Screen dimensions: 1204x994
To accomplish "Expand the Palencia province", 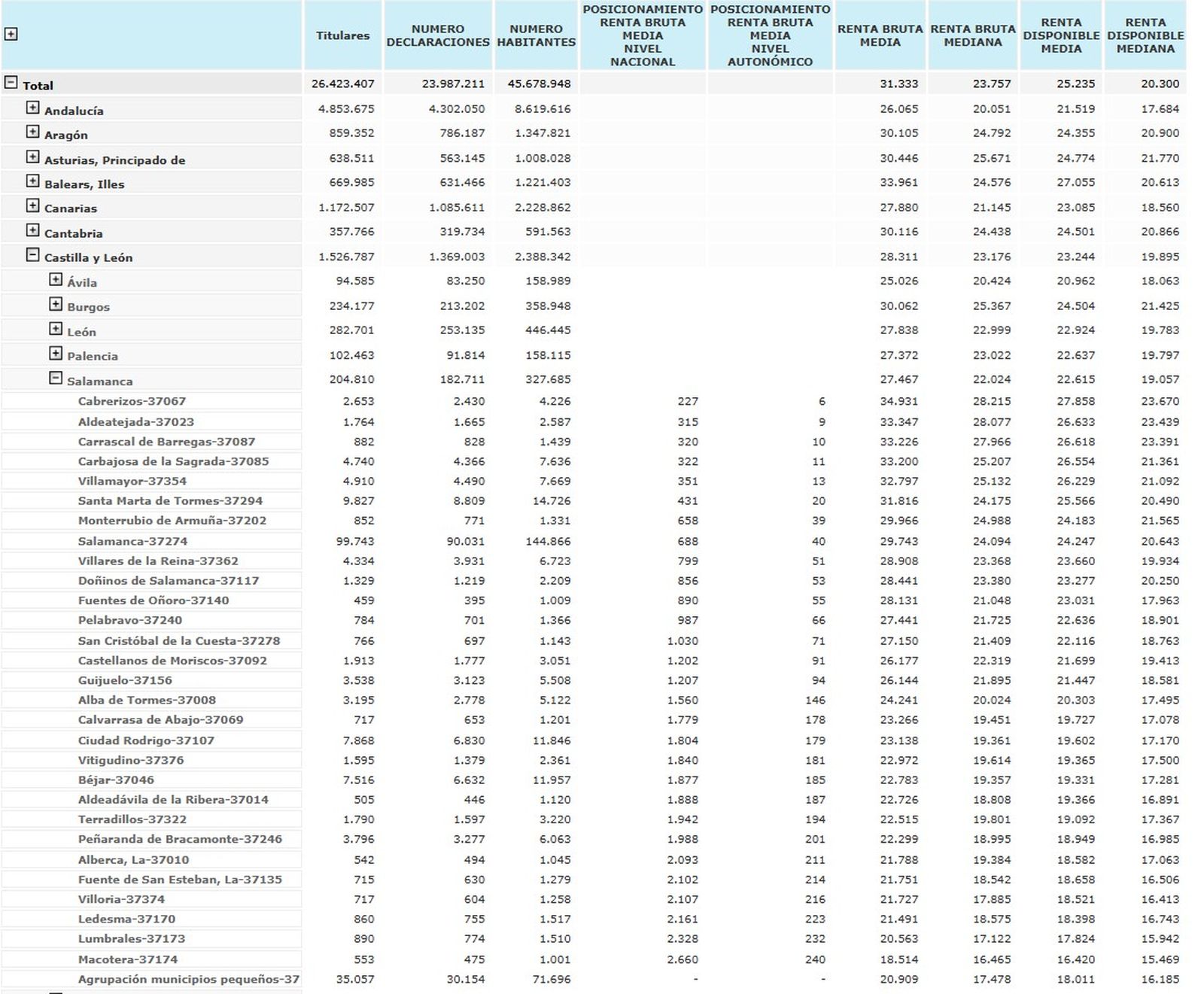I will 56,354.
